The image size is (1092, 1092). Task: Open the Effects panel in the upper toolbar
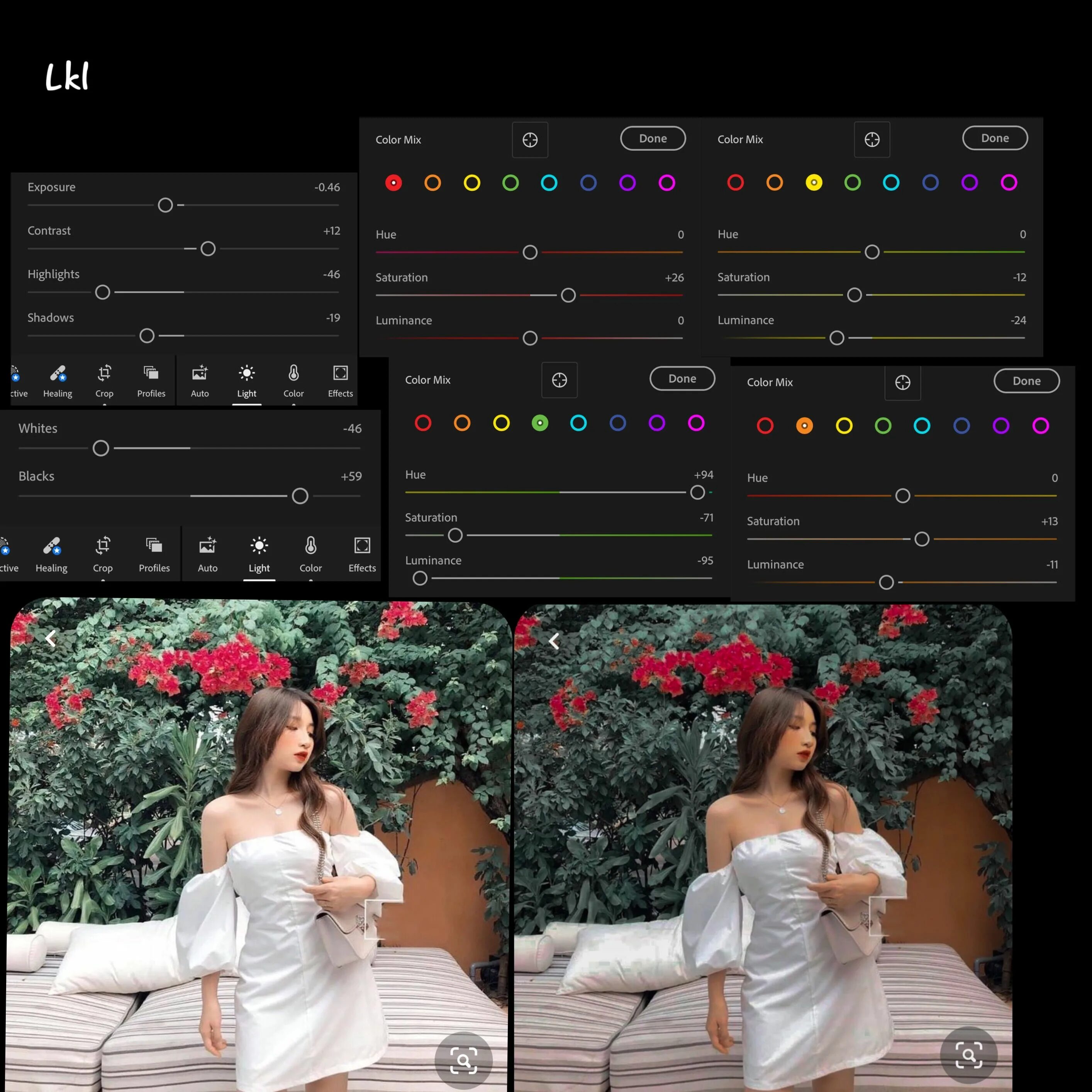point(340,380)
